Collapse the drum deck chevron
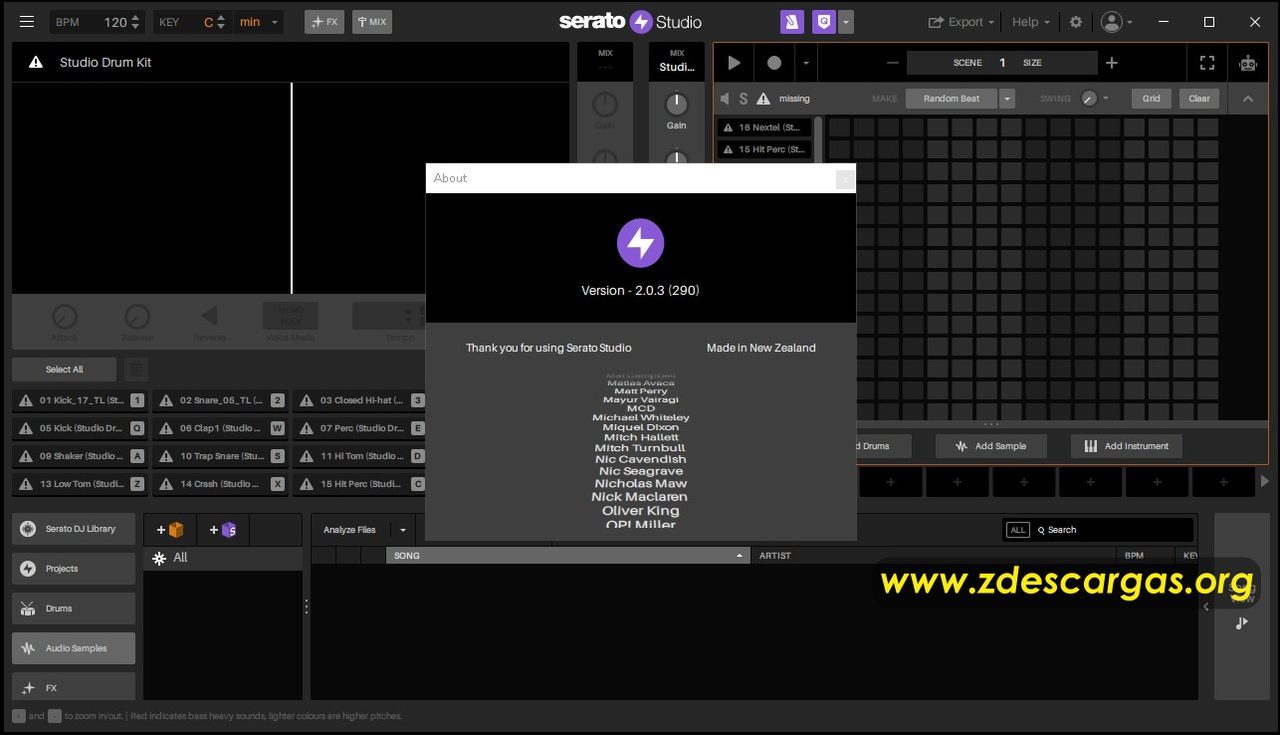Viewport: 1280px width, 735px height. pyautogui.click(x=1248, y=98)
